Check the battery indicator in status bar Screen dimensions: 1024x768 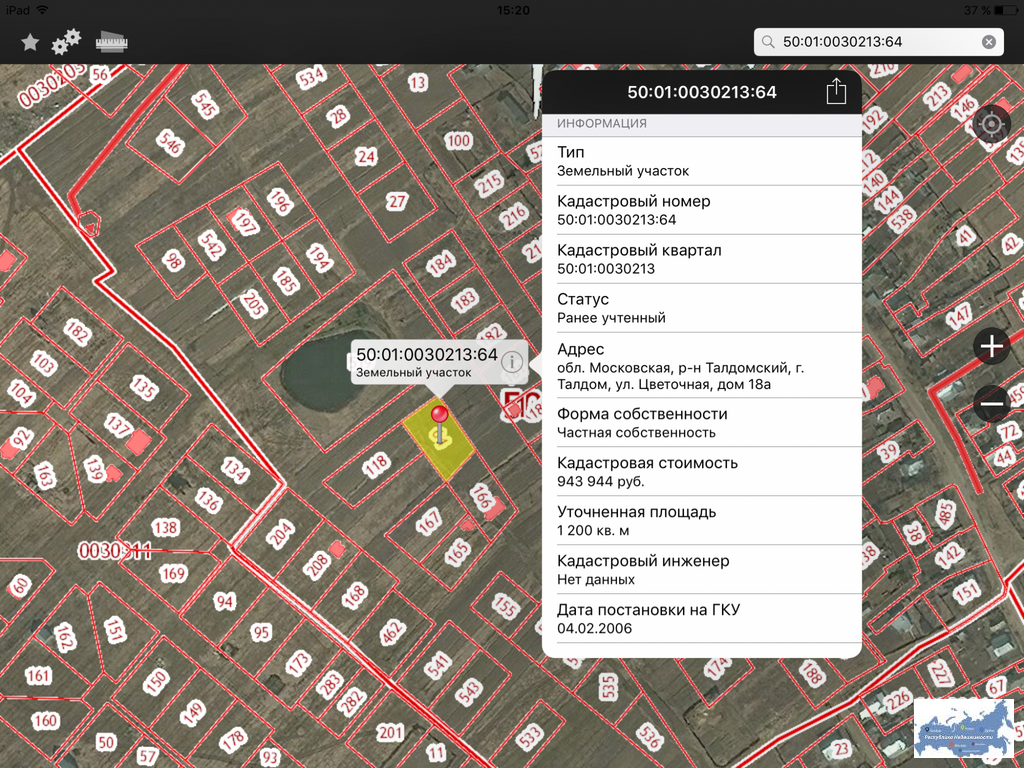[x=1005, y=10]
